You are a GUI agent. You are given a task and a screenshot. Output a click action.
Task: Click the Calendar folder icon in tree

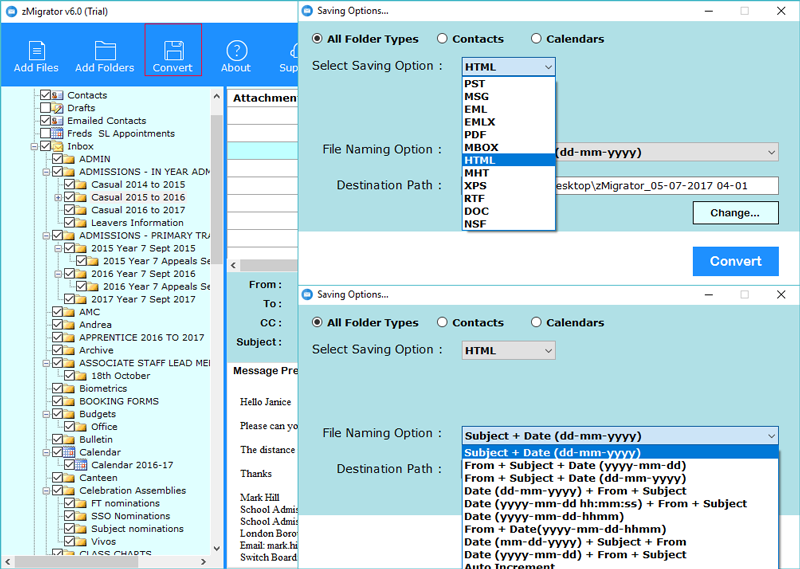coord(69,452)
